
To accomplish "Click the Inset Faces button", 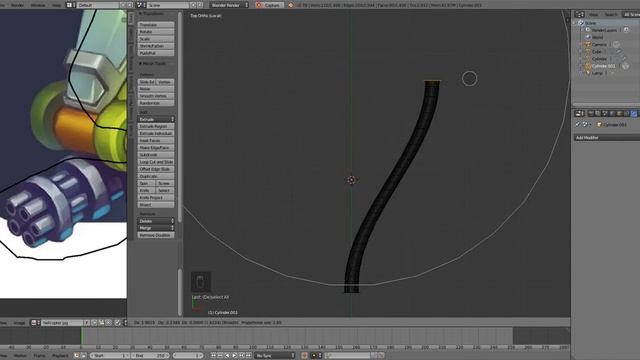I will 156,140.
